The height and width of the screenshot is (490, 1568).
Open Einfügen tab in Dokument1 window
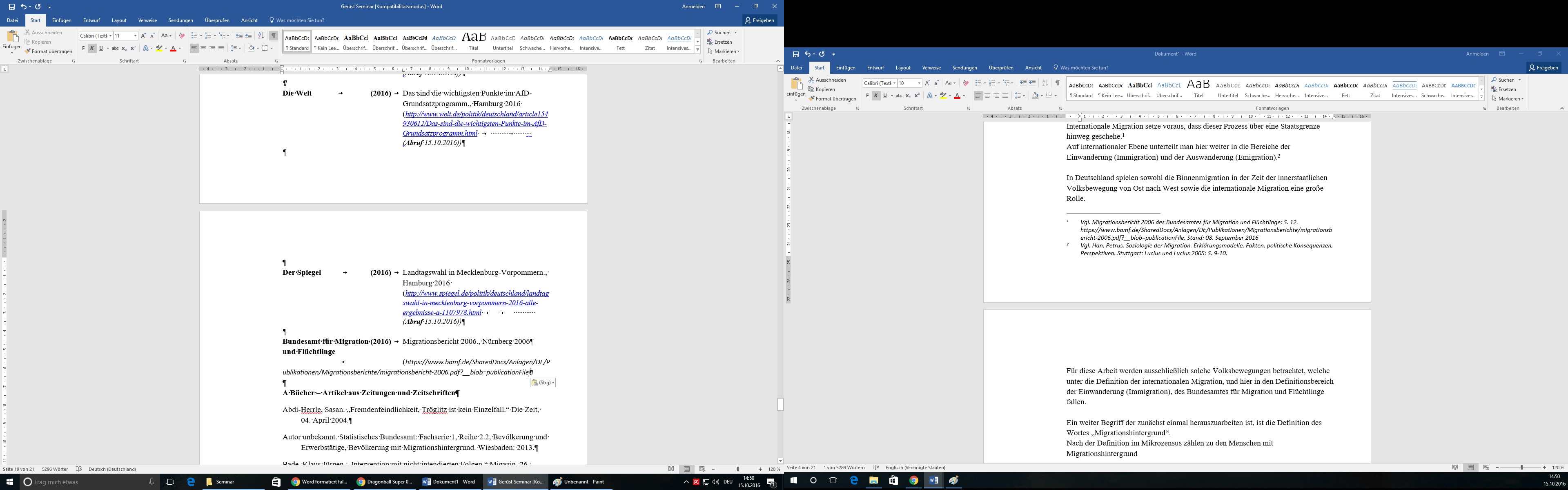click(846, 68)
